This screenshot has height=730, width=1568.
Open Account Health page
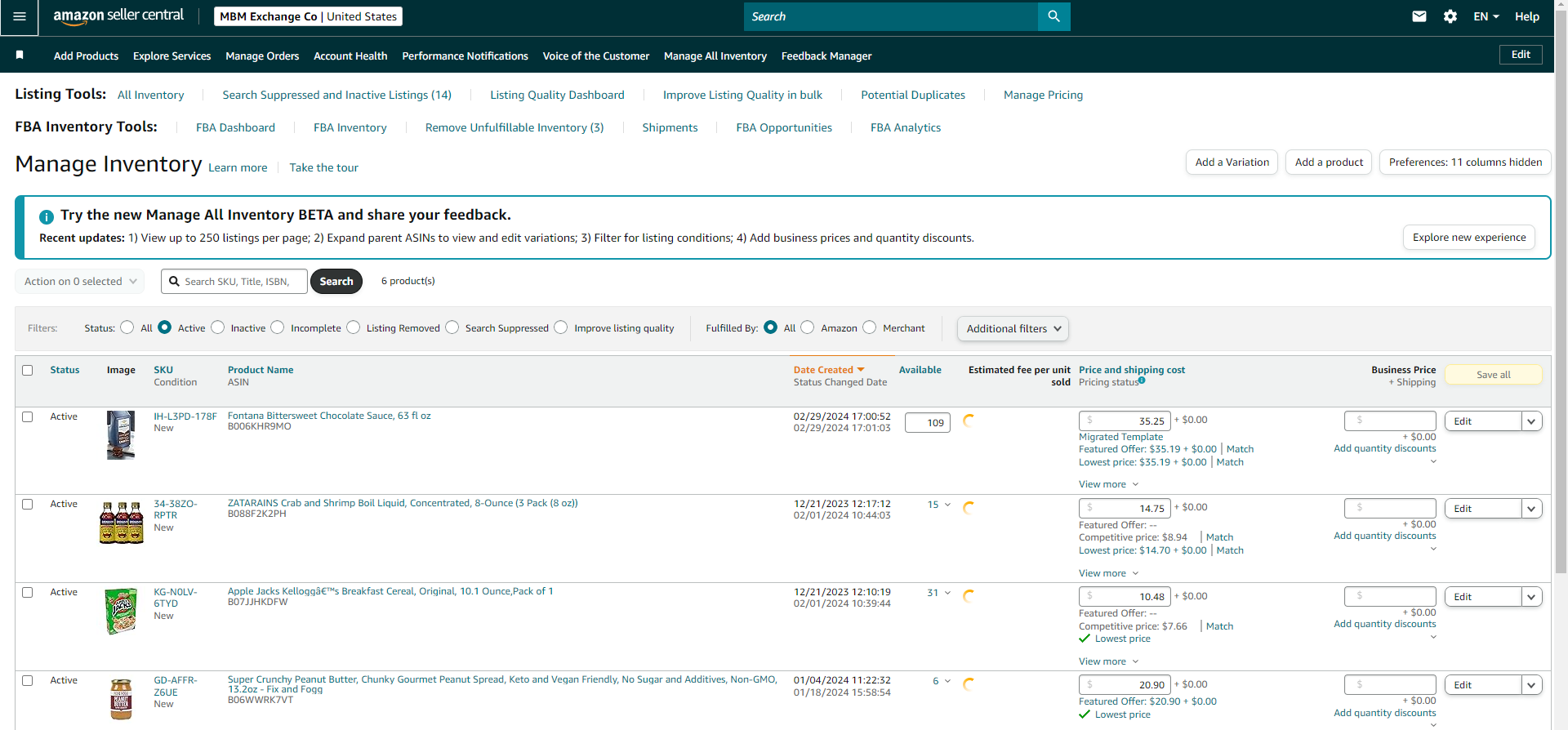click(350, 56)
